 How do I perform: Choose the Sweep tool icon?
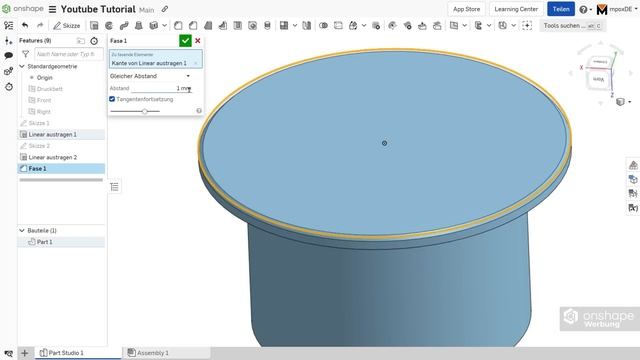click(124, 26)
